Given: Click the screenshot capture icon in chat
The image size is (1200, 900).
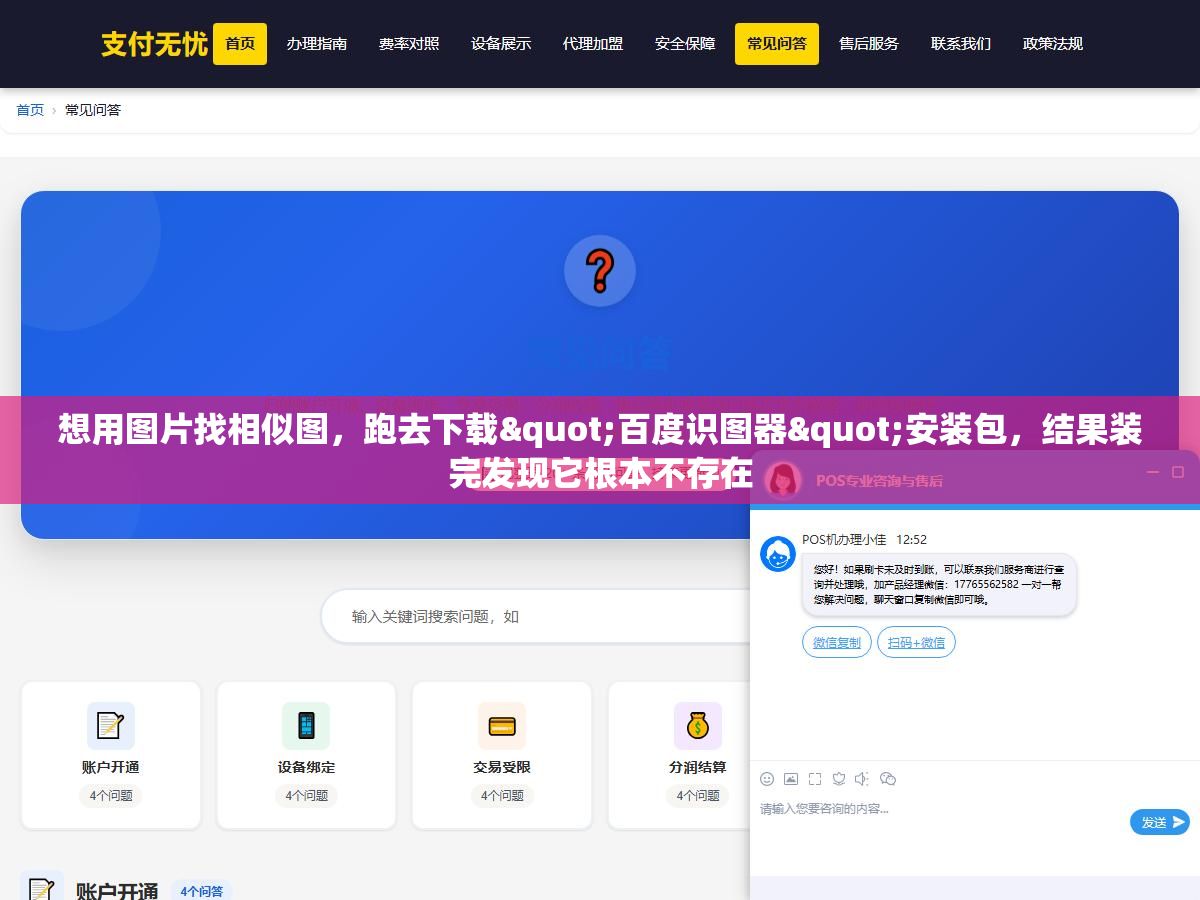Looking at the screenshot, I should pyautogui.click(x=815, y=779).
